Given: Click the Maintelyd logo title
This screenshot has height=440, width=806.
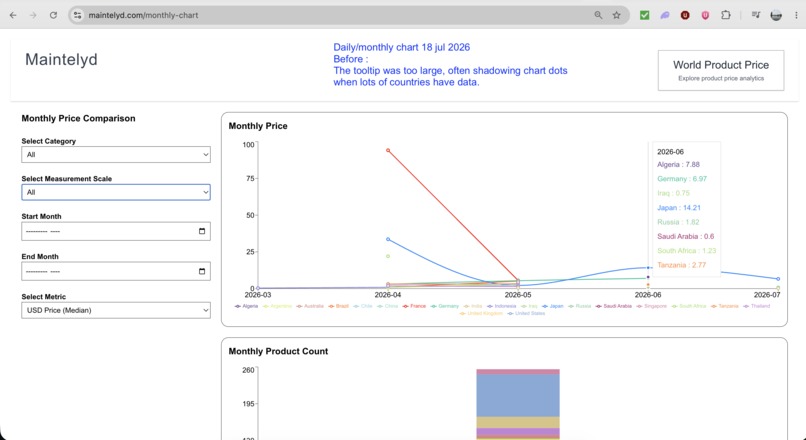Looking at the screenshot, I should coord(61,60).
